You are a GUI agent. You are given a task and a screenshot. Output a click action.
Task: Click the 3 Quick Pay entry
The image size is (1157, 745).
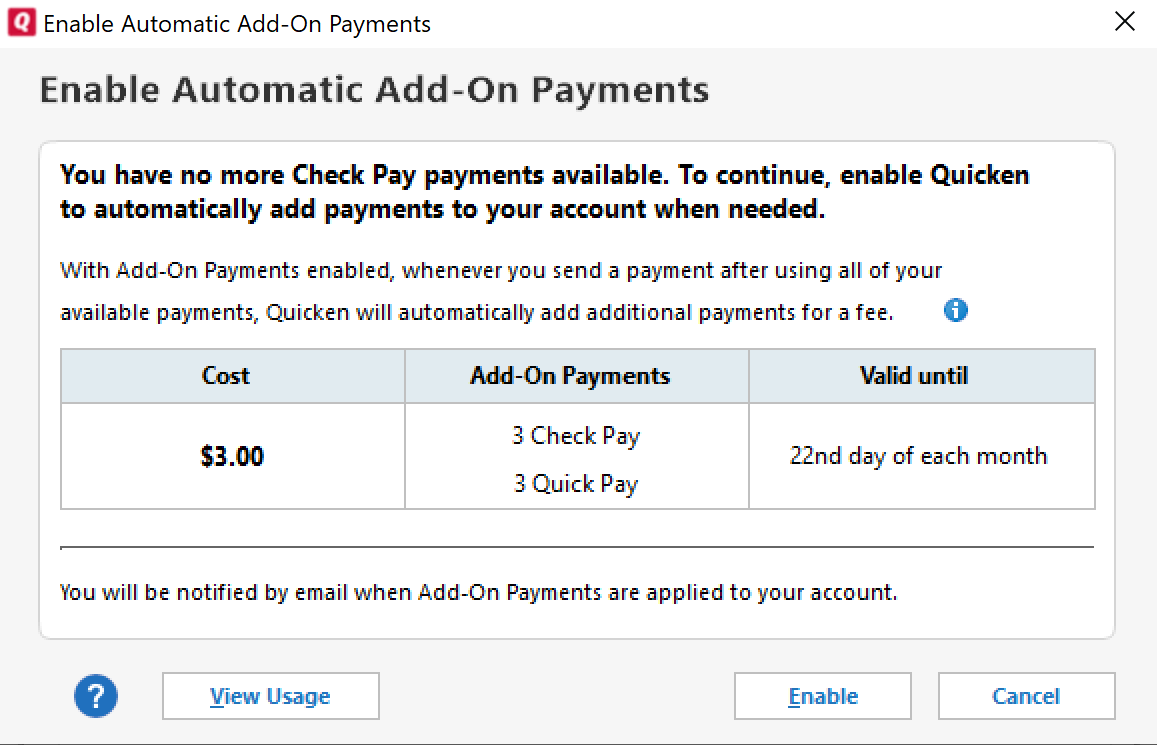pyautogui.click(x=576, y=484)
